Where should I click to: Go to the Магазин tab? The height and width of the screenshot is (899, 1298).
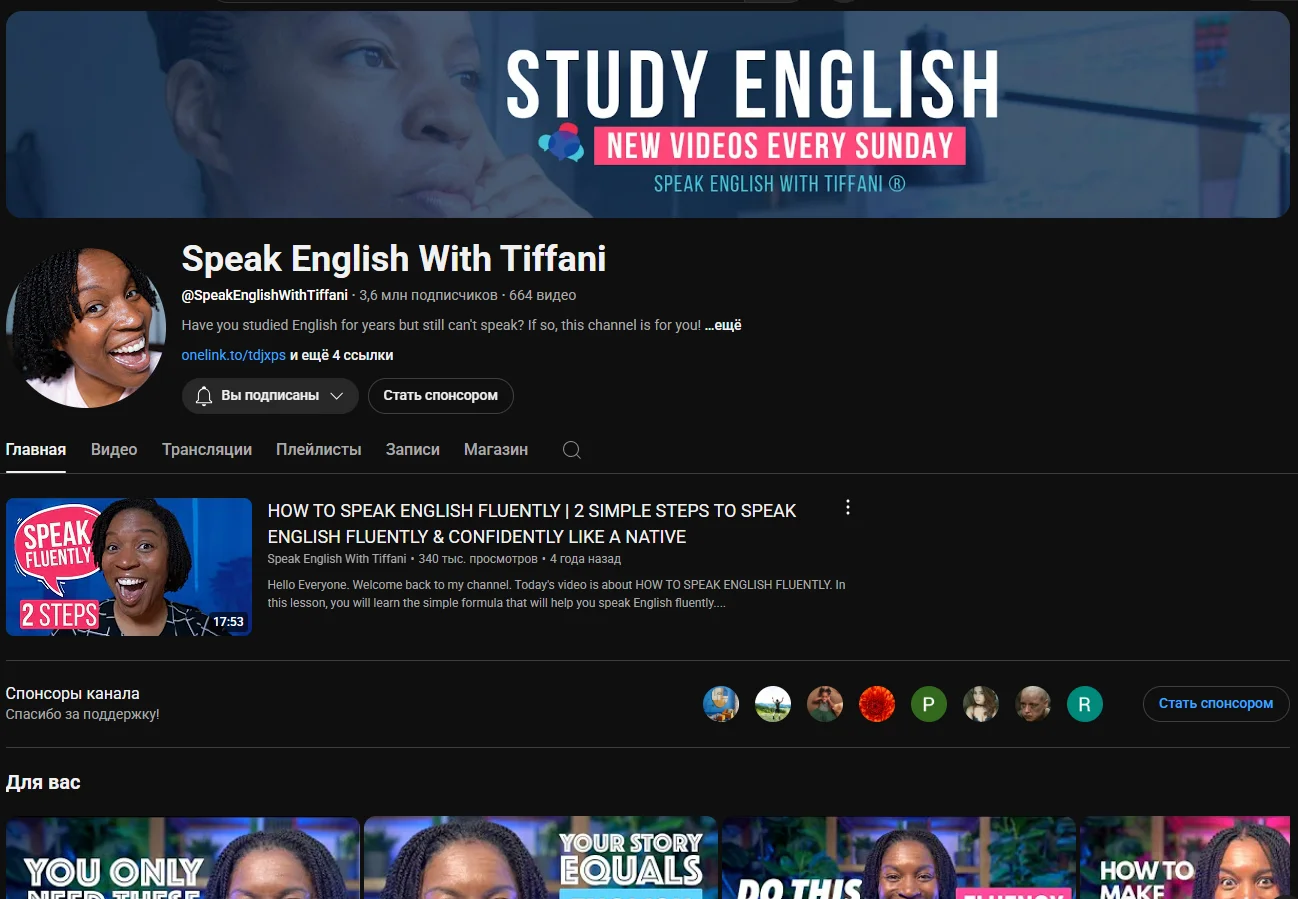pyautogui.click(x=496, y=450)
